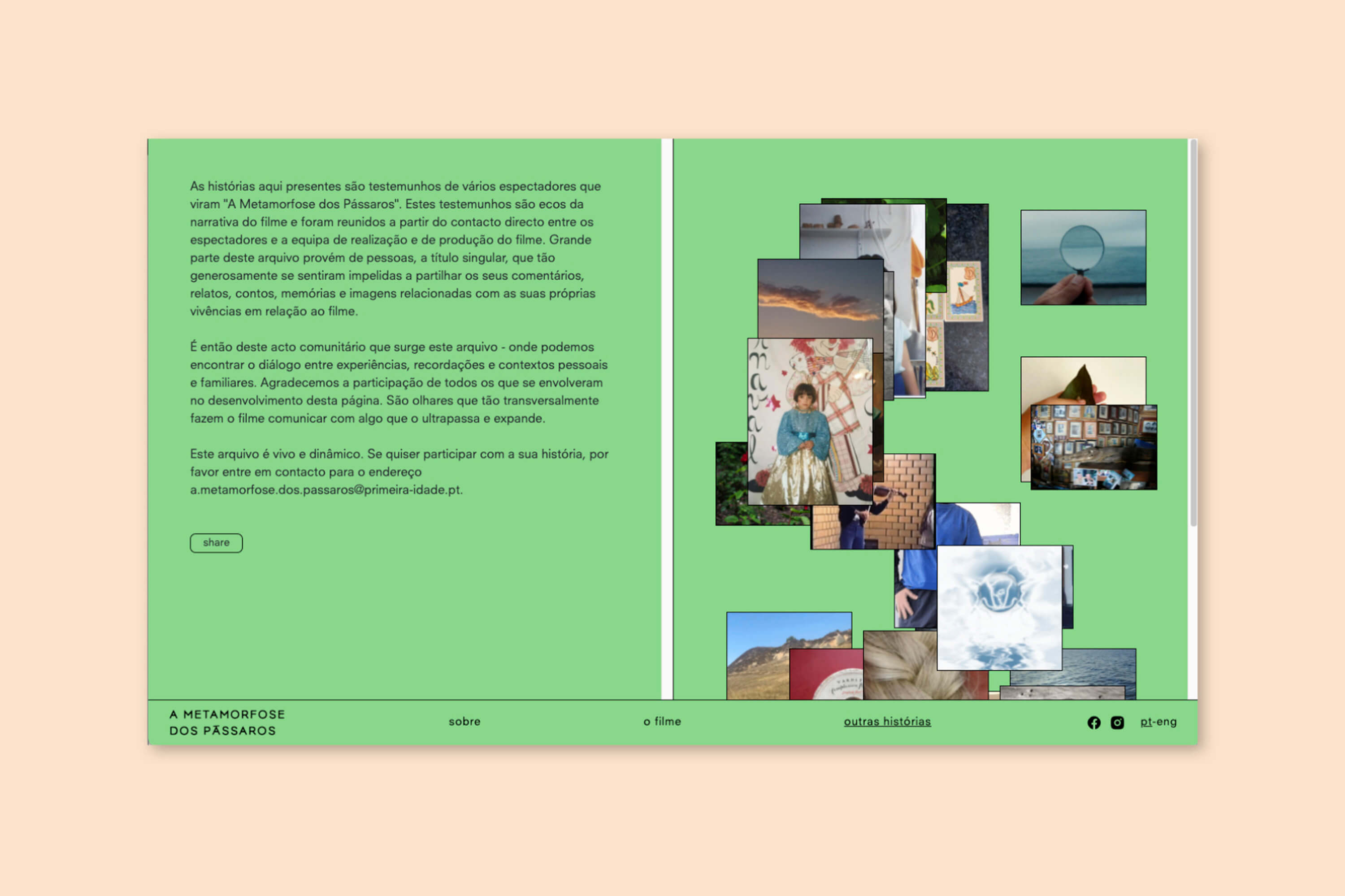The width and height of the screenshot is (1345, 896).
Task: Open the Facebook icon link
Action: tap(1093, 722)
